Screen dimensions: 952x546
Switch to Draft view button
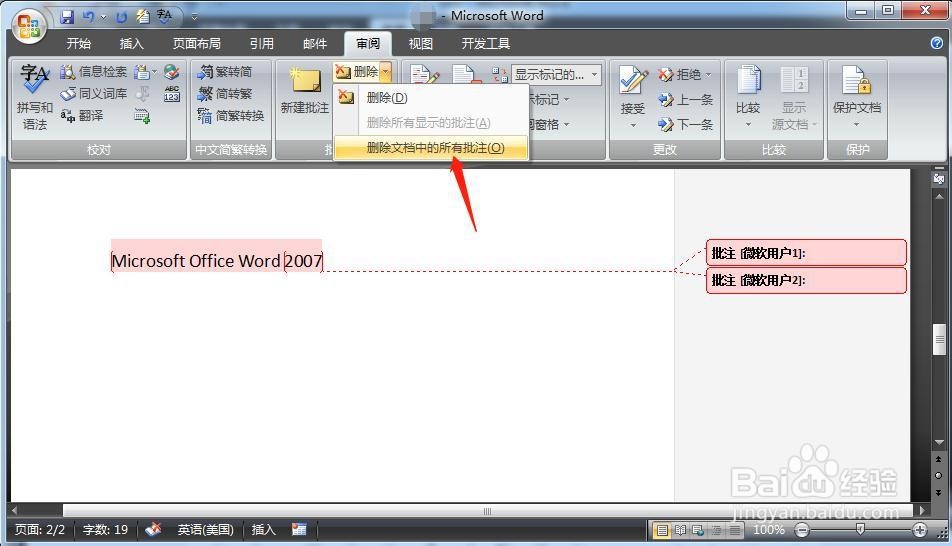tap(735, 531)
